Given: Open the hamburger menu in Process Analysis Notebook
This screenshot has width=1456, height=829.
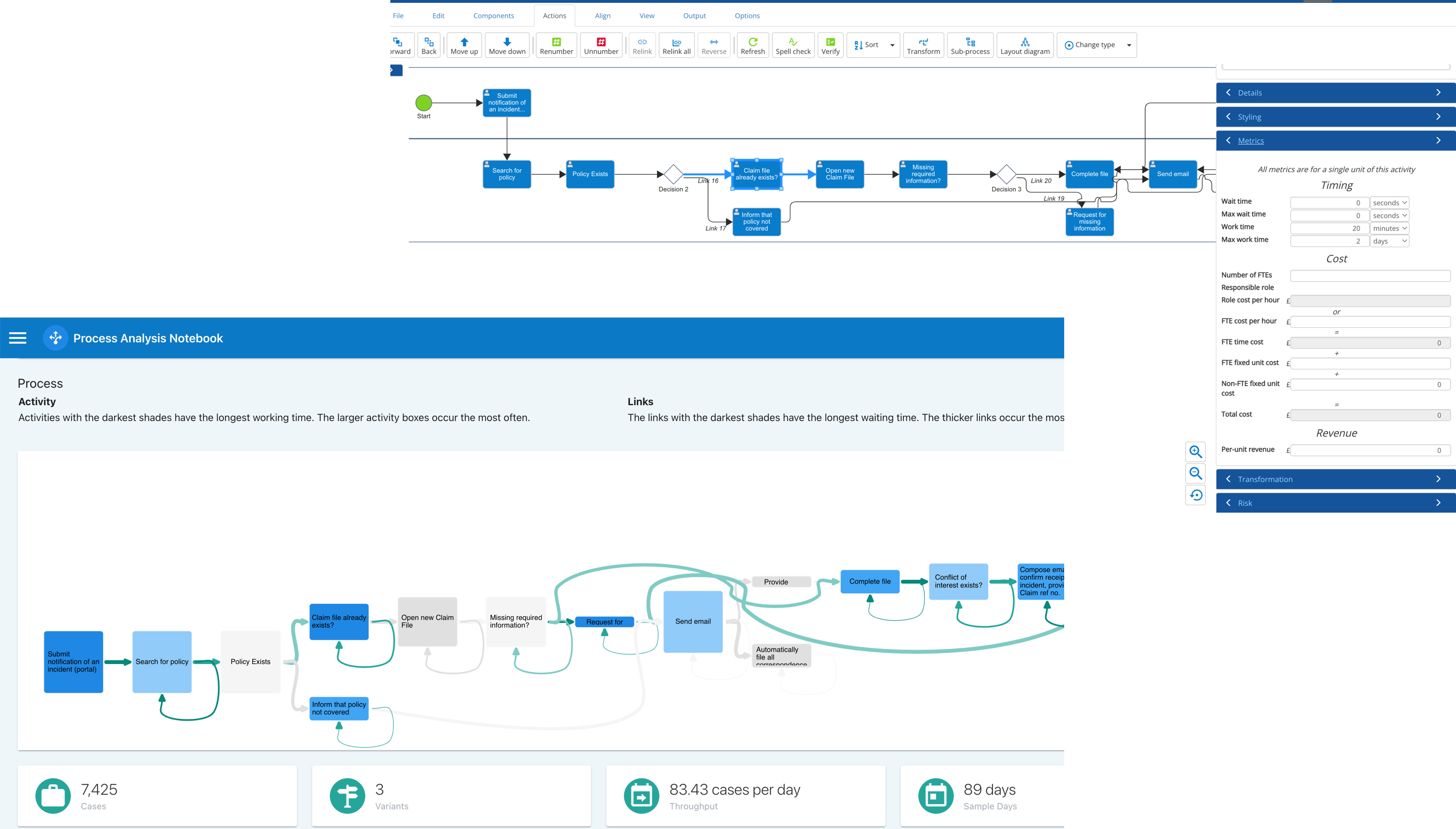Looking at the screenshot, I should [x=18, y=338].
